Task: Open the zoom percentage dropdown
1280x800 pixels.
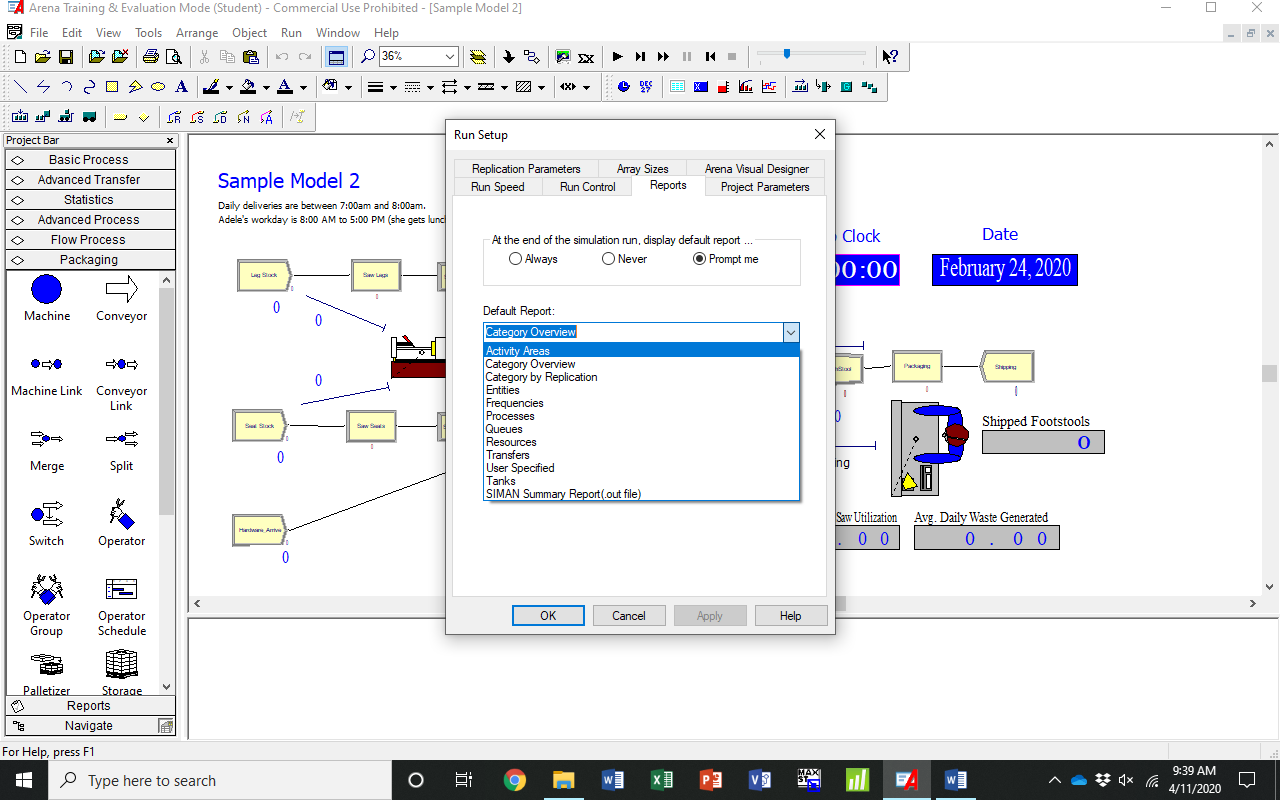Action: [449, 57]
